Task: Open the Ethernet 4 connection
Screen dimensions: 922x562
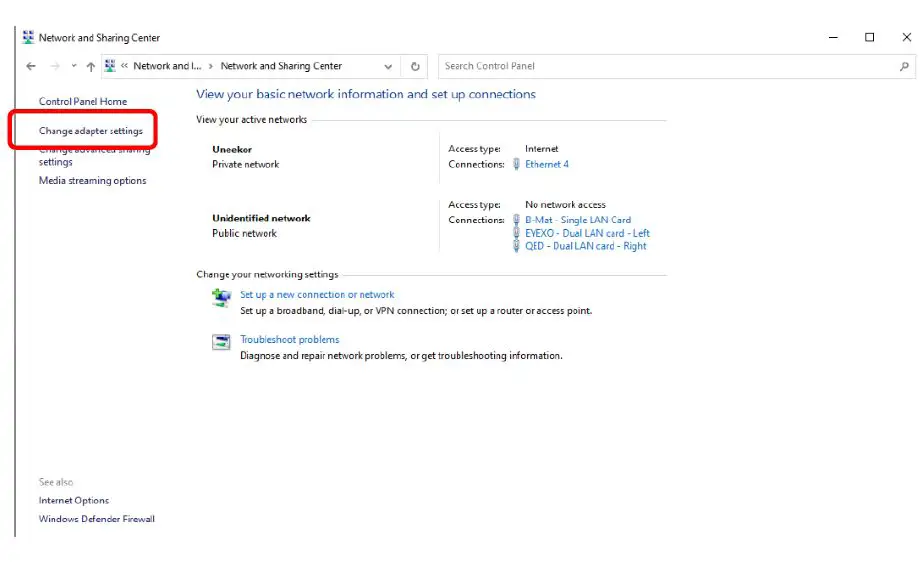Action: 547,164
